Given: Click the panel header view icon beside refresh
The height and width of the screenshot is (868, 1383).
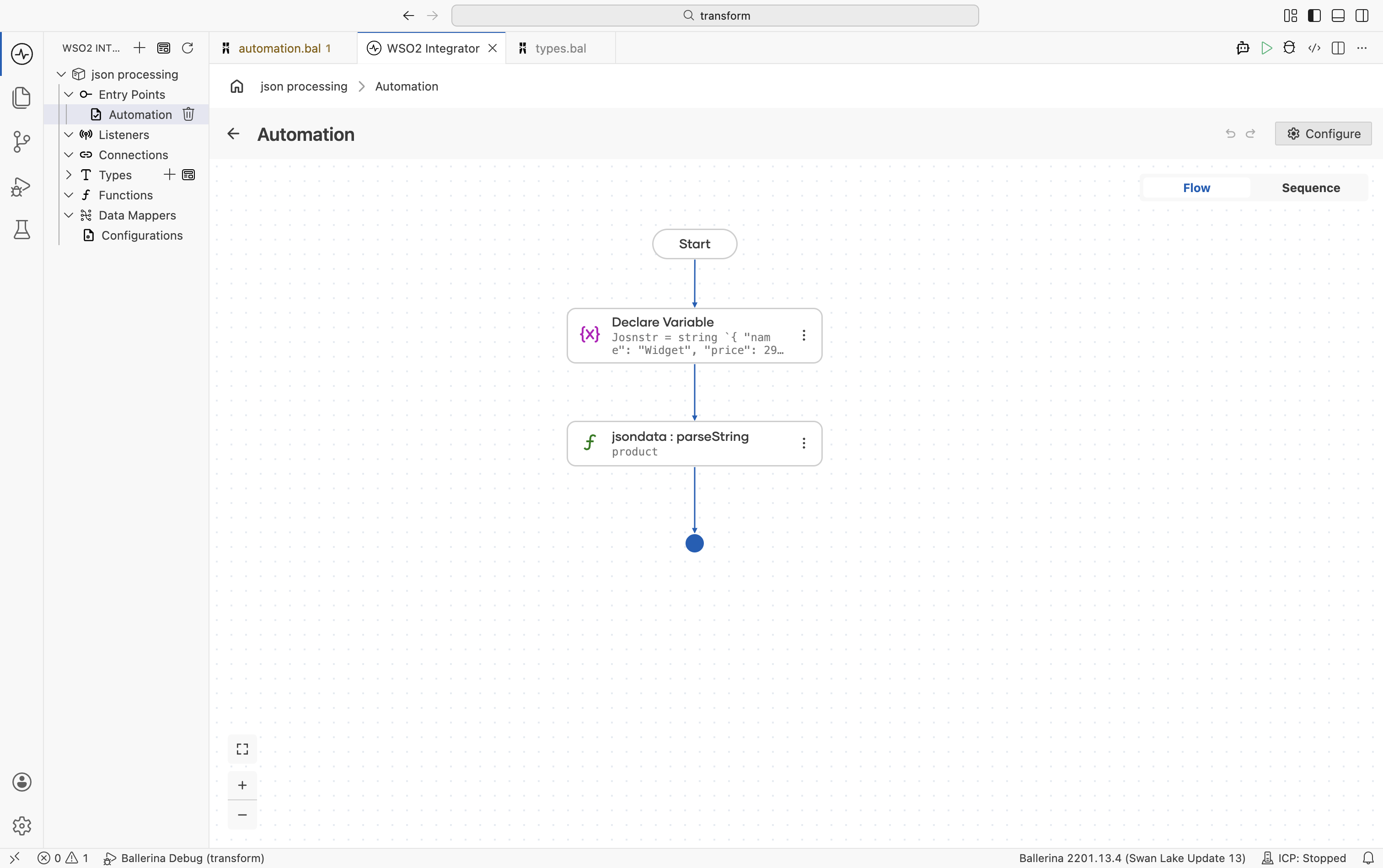Looking at the screenshot, I should (164, 48).
